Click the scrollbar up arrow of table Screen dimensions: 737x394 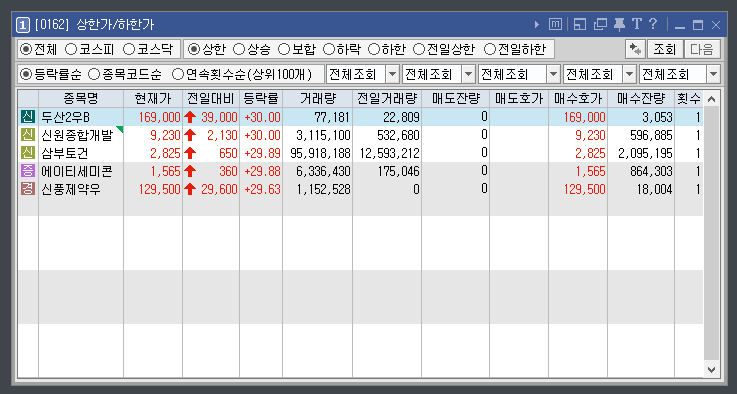click(712, 99)
